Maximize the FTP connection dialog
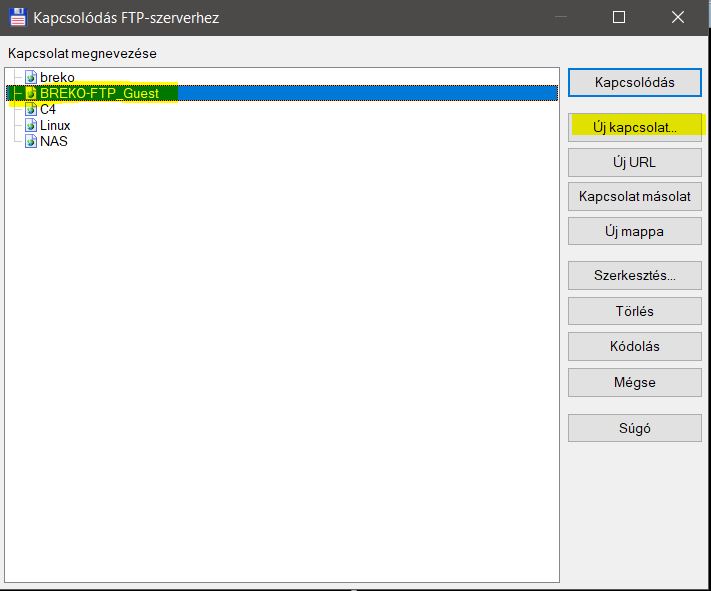 tap(619, 17)
